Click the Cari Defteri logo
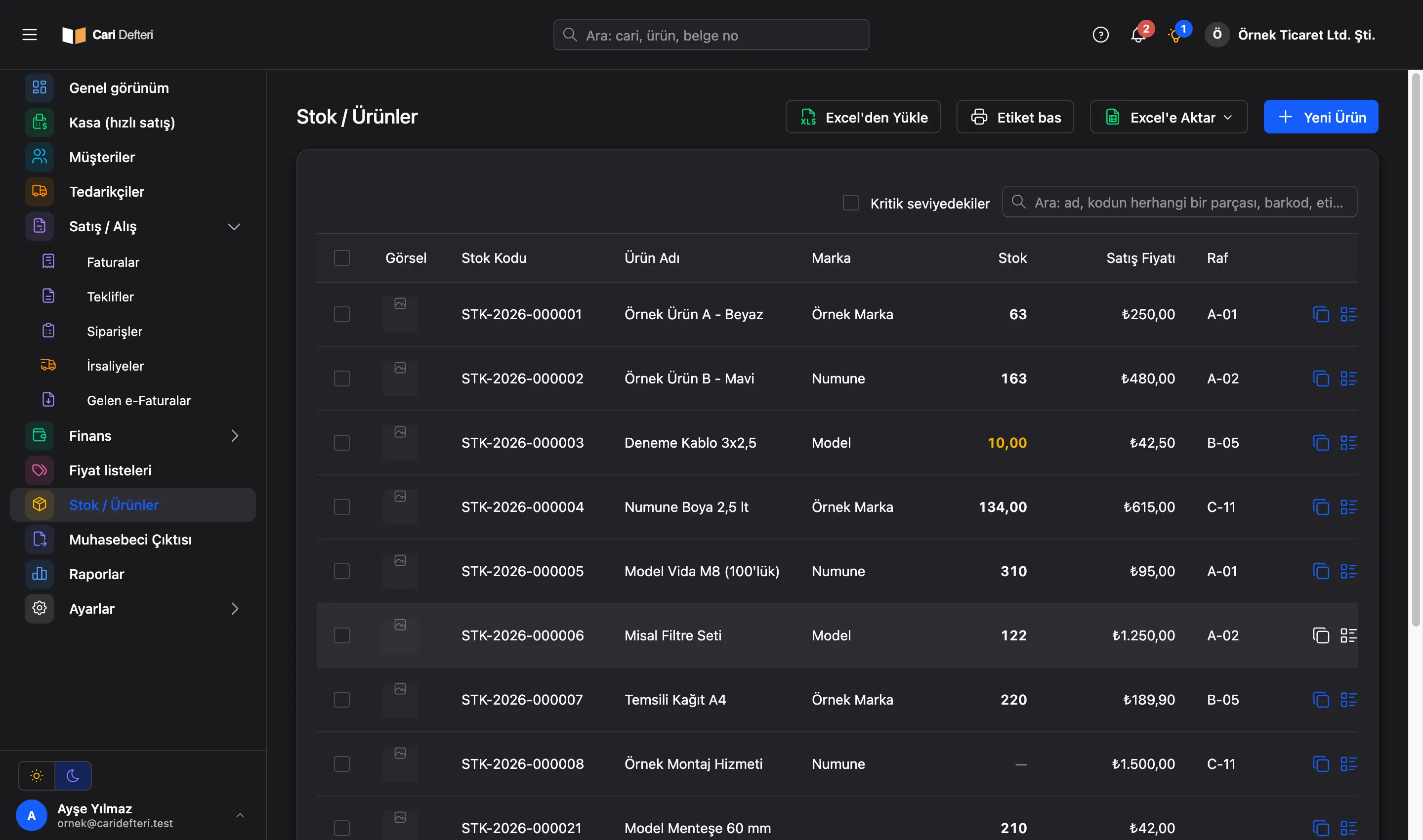The width and height of the screenshot is (1423, 840). pyautogui.click(x=108, y=35)
